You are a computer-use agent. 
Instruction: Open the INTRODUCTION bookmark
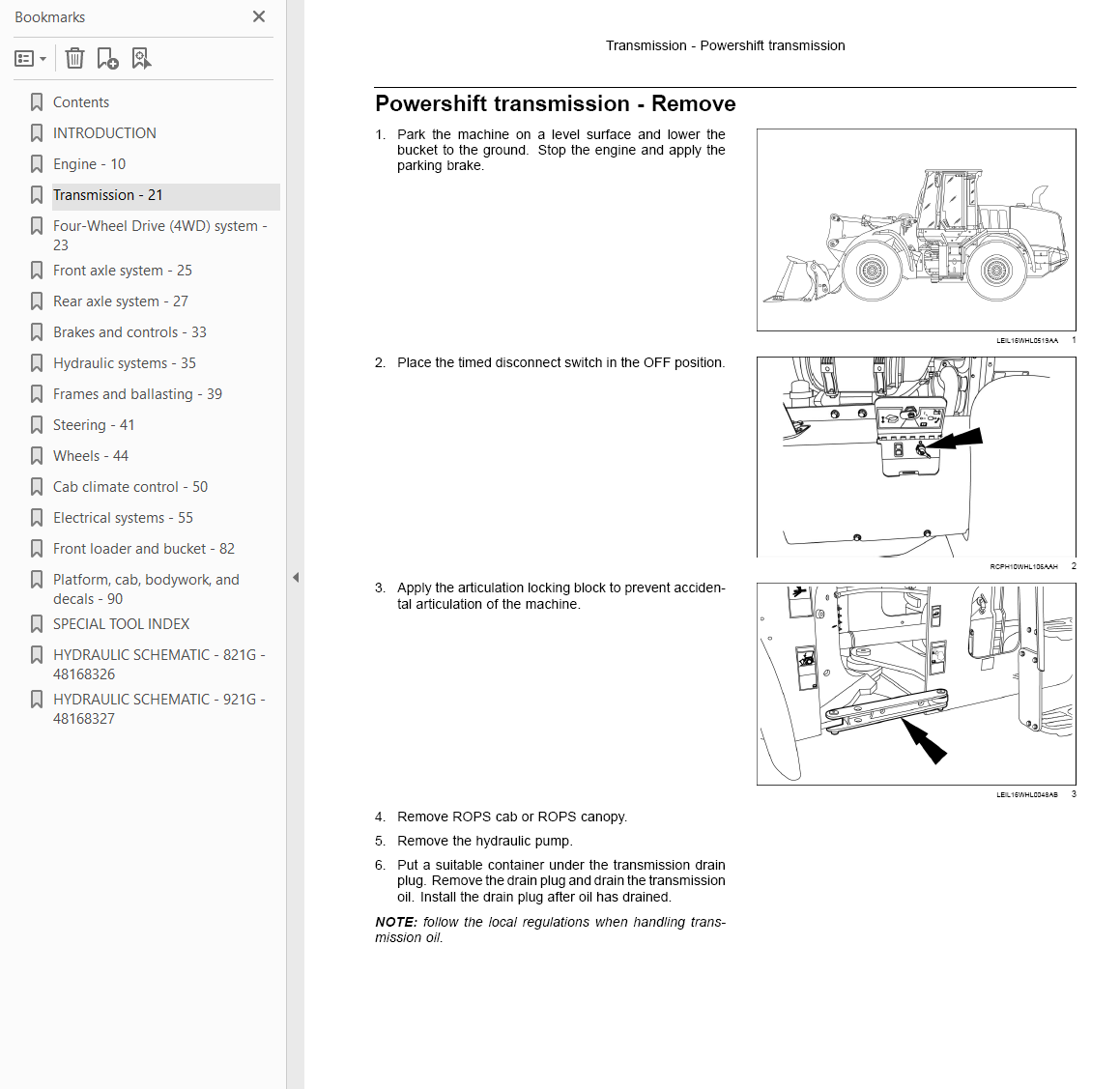tap(104, 133)
